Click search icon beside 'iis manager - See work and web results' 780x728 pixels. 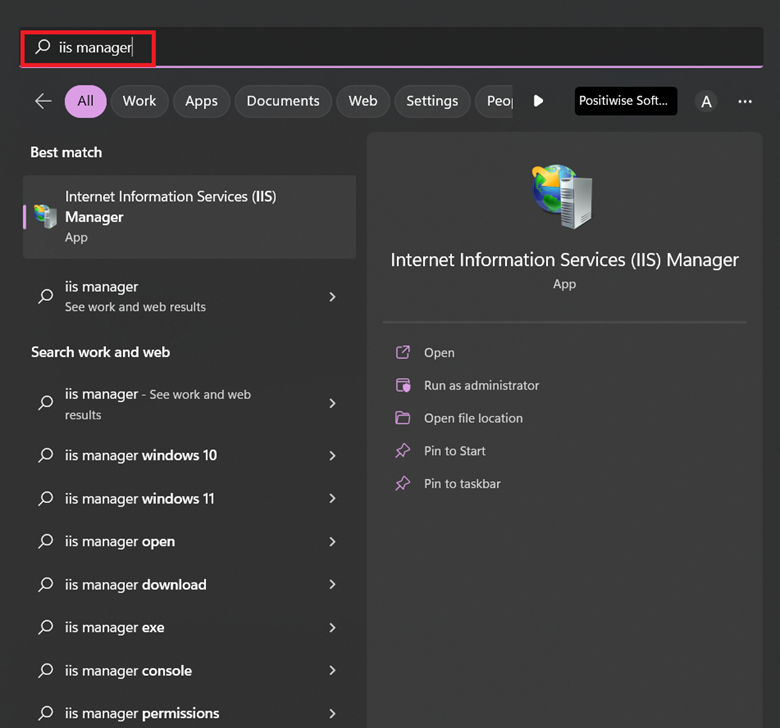46,403
